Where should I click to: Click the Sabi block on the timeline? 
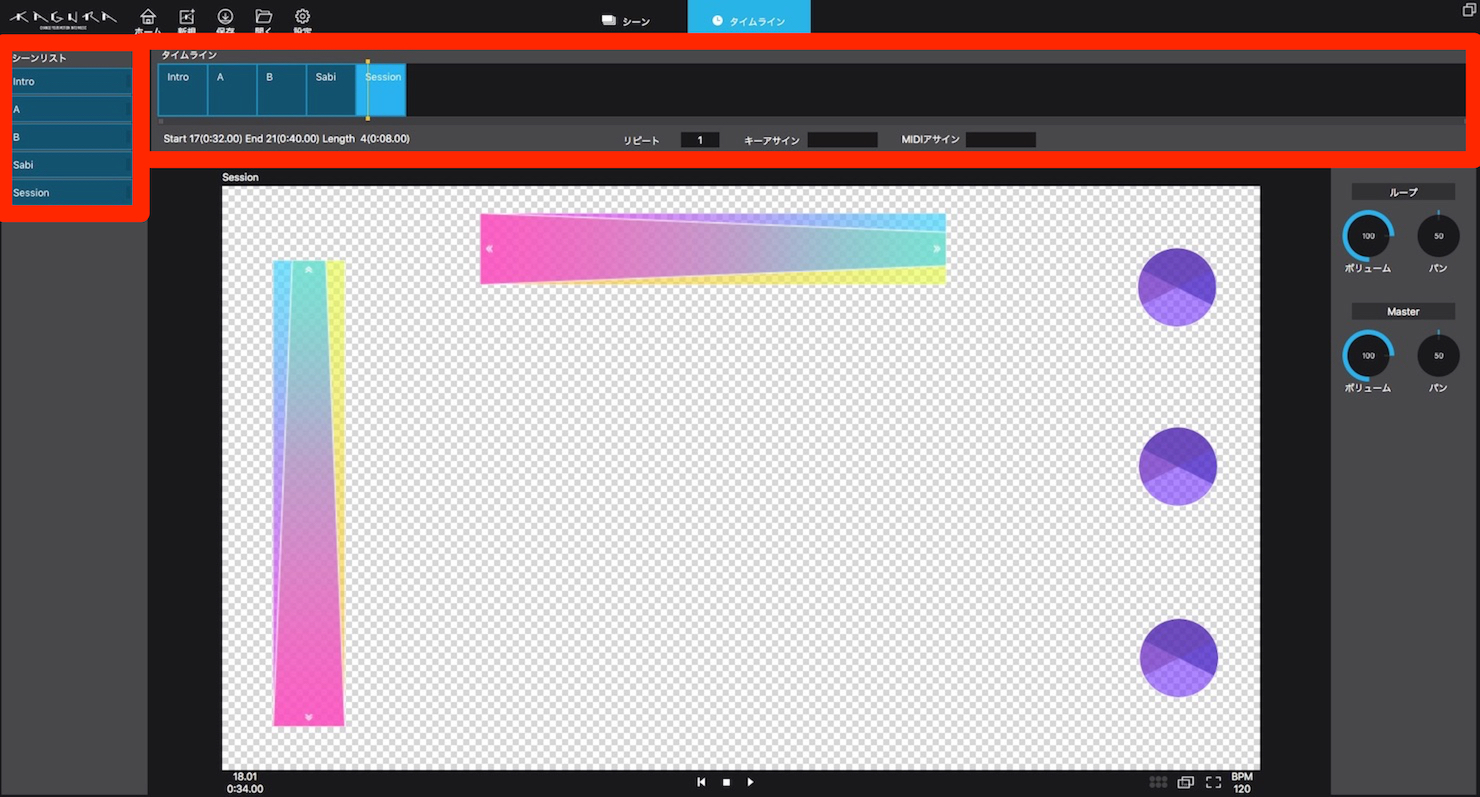point(331,90)
